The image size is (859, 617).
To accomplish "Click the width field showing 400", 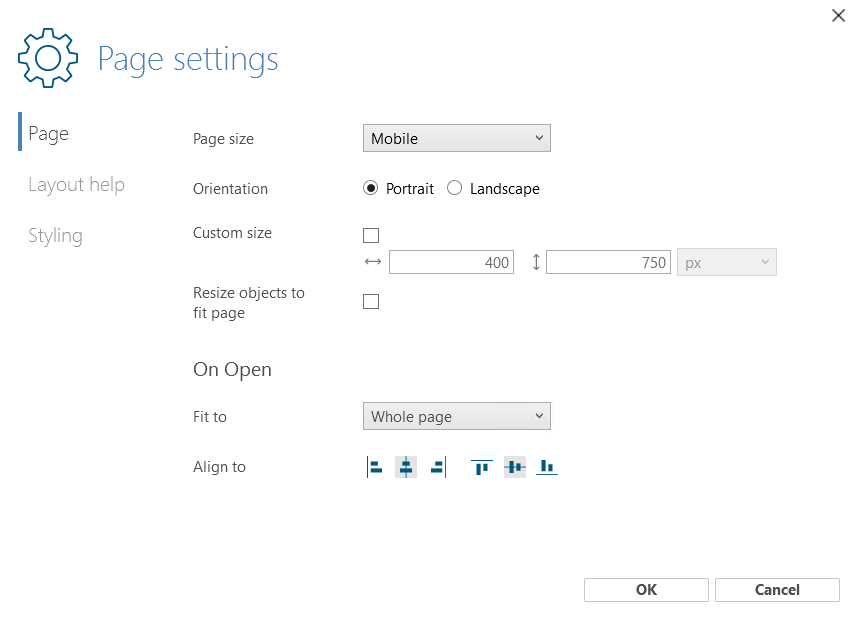I will 451,262.
